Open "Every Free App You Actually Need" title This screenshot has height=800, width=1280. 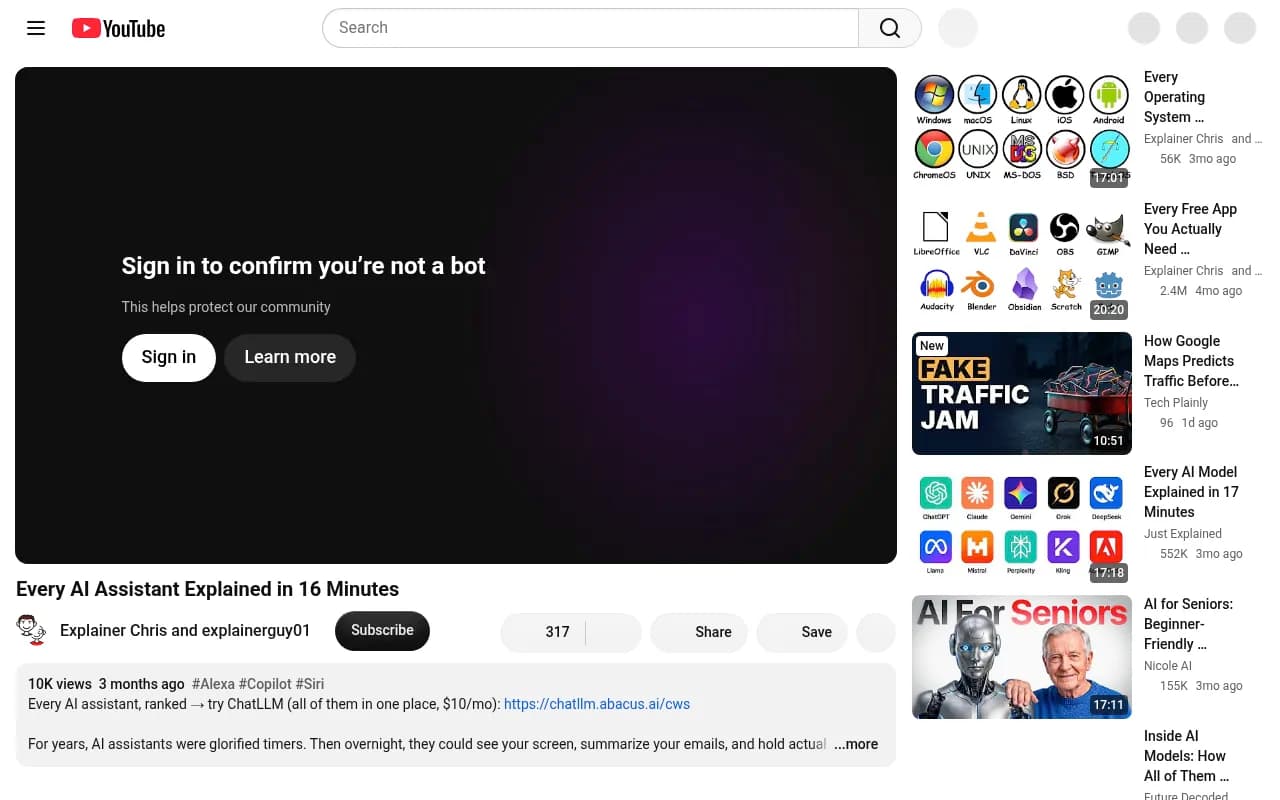pos(1190,229)
